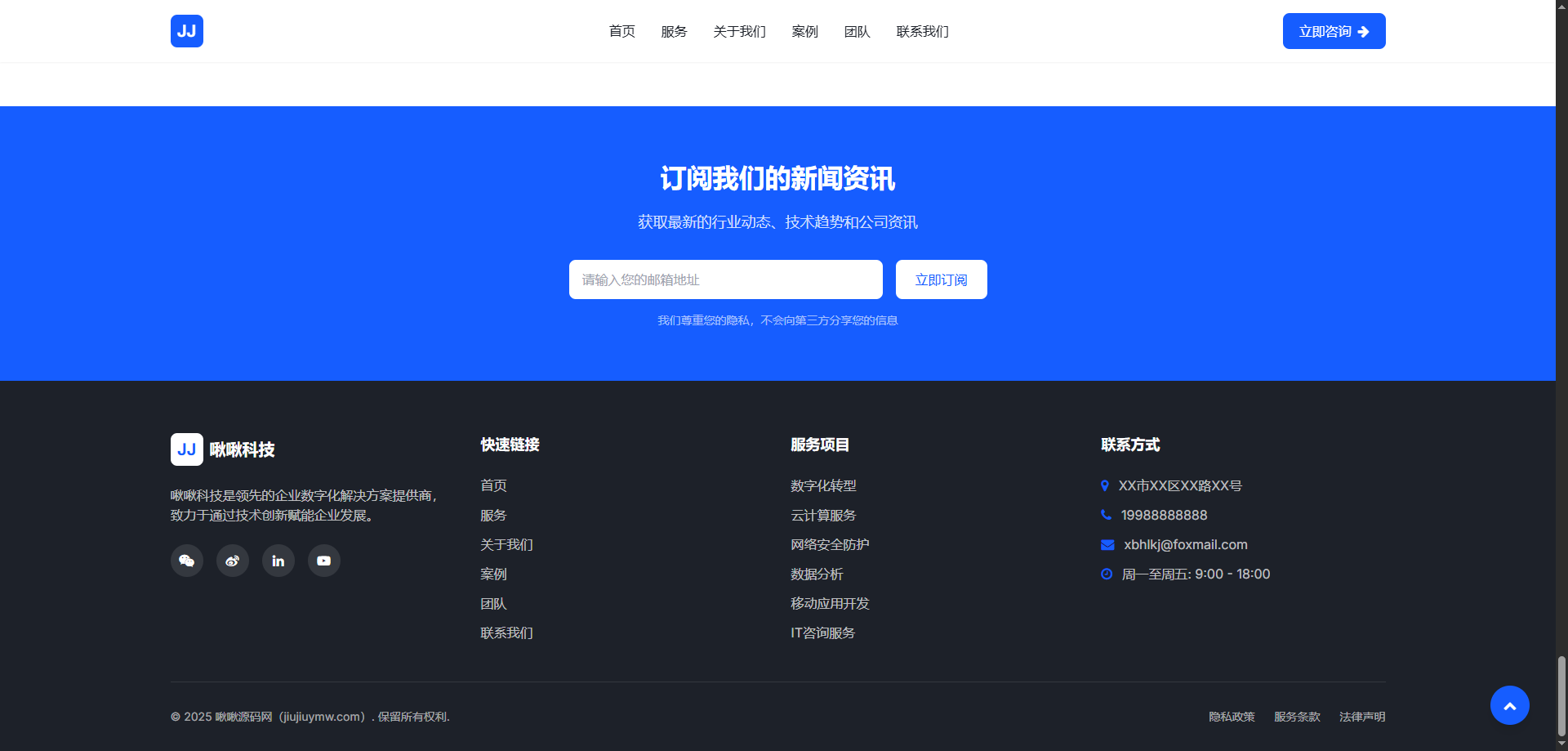
Task: Open 数字化转型 service link
Action: click(x=824, y=485)
